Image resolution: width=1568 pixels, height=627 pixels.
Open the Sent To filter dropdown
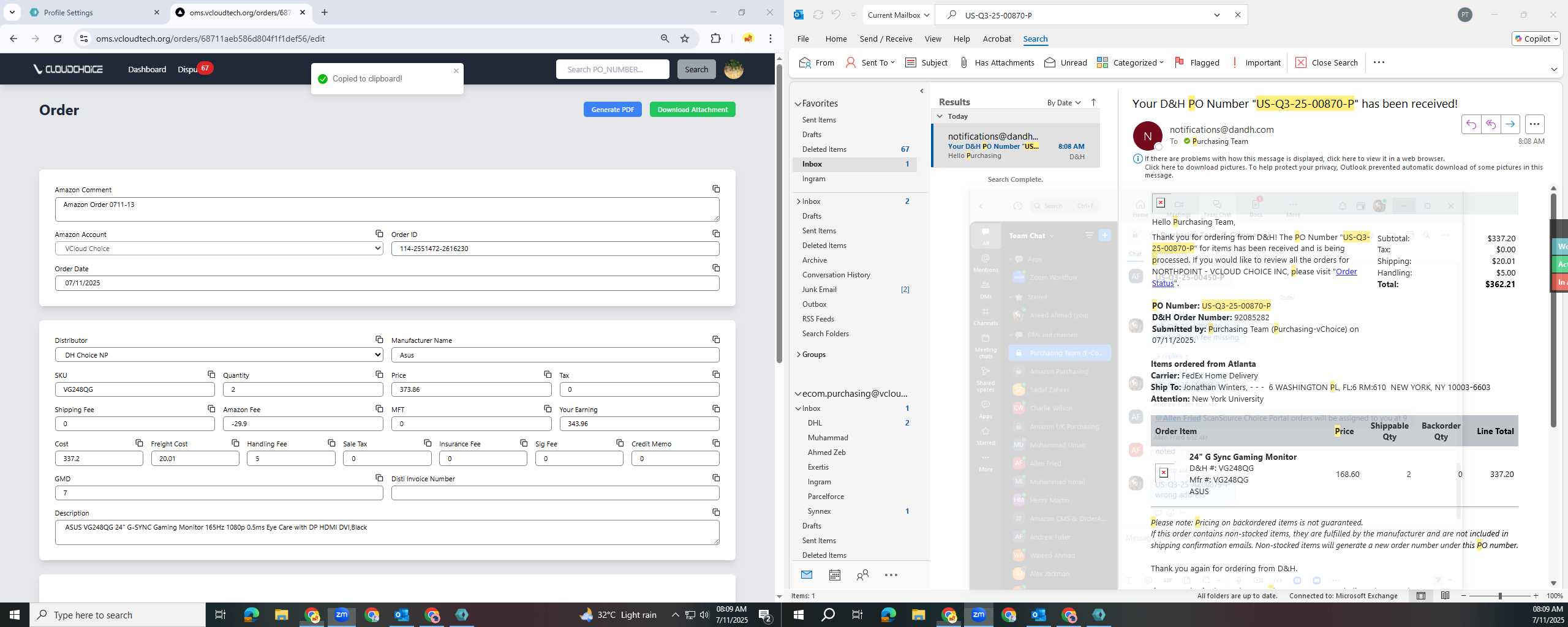click(x=870, y=62)
